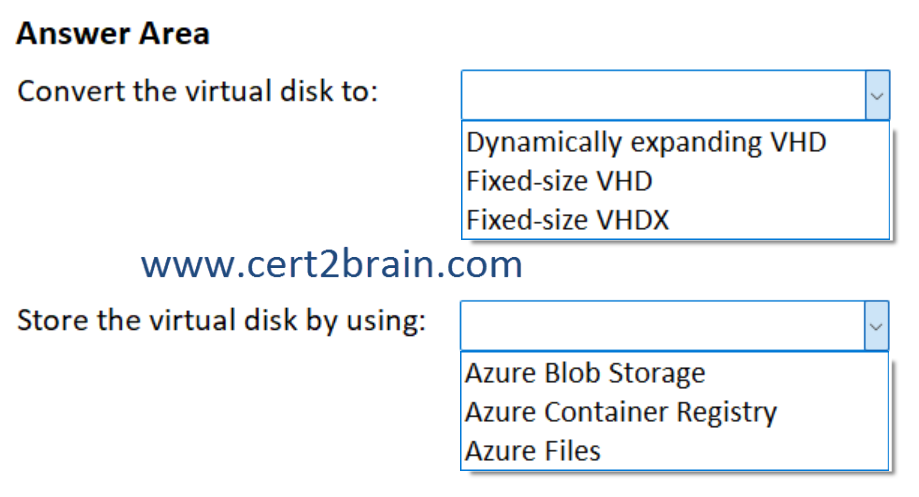The width and height of the screenshot is (919, 497).
Task: Choose Azure Container Registry option
Action: 620,411
